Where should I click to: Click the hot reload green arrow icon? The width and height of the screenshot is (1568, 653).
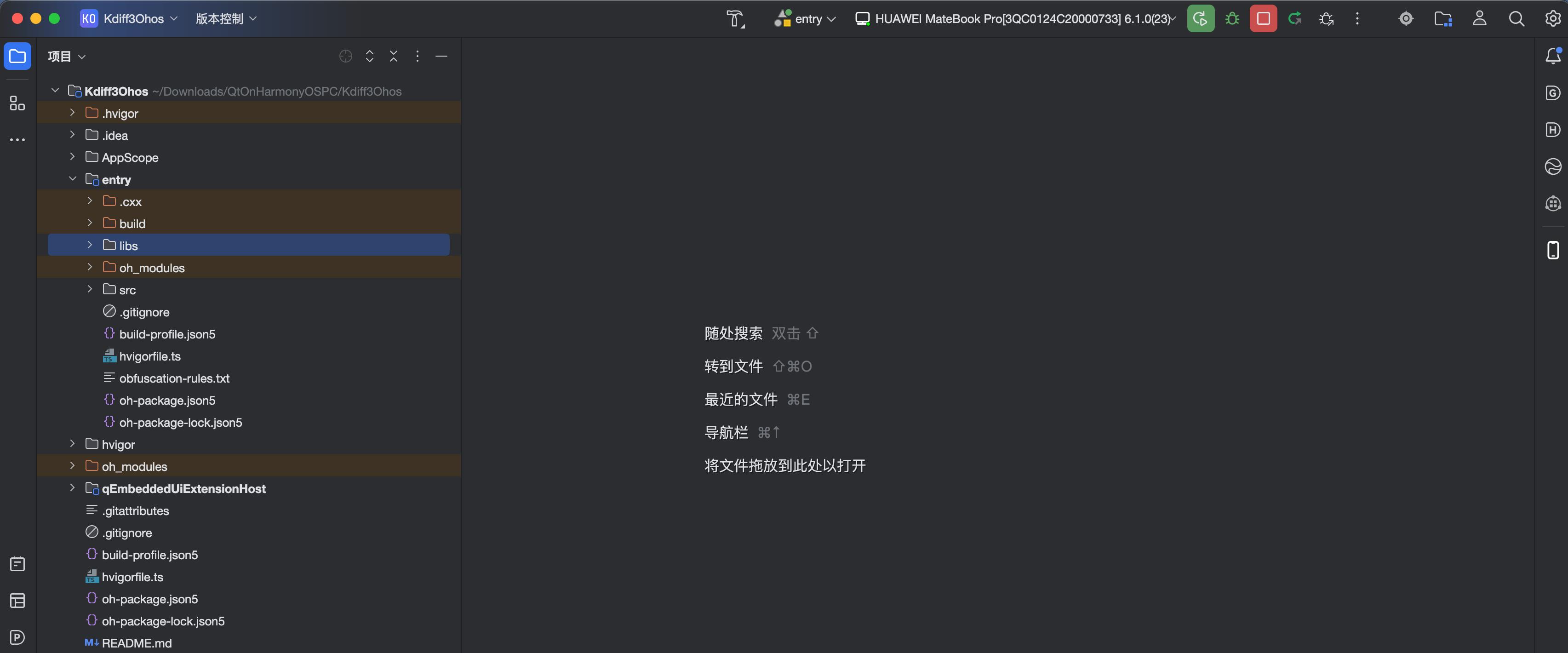[x=1295, y=19]
